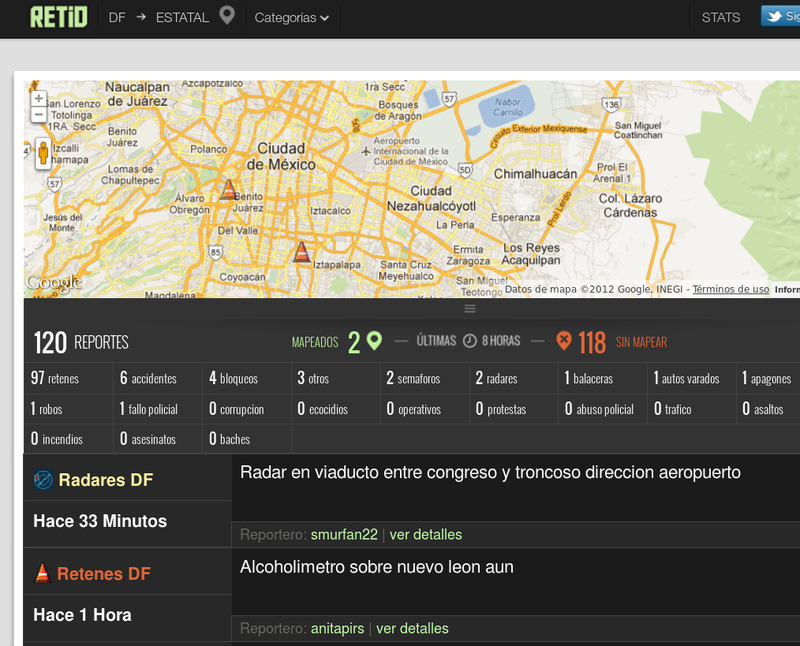Click the Twitter follow button
Image resolution: width=800 pixels, height=646 pixels.
click(x=781, y=16)
